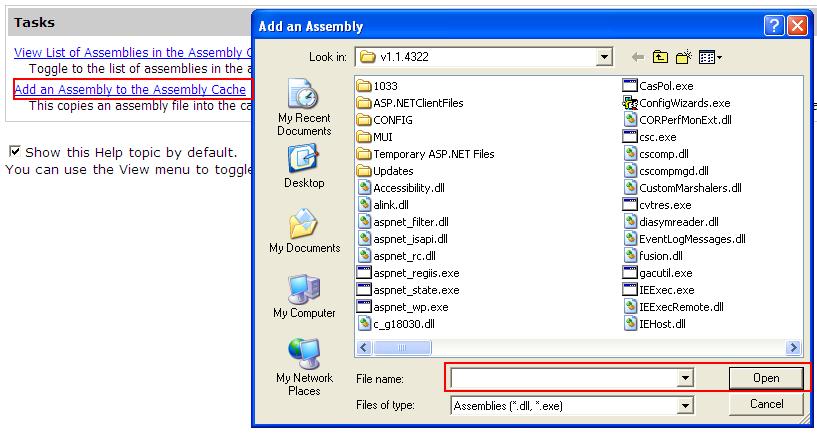Image resolution: width=817 pixels, height=433 pixels.
Task: Expand the File name dropdown arrow
Action: [685, 378]
